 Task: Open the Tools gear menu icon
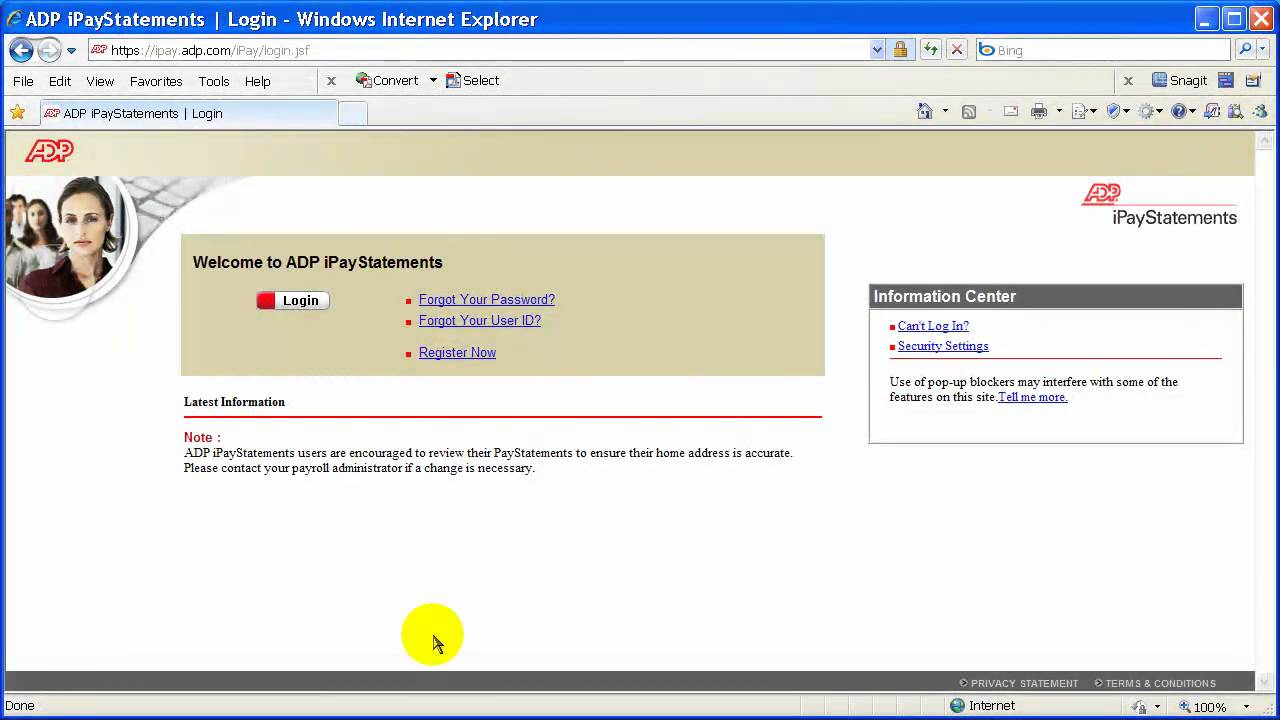pyautogui.click(x=1151, y=112)
